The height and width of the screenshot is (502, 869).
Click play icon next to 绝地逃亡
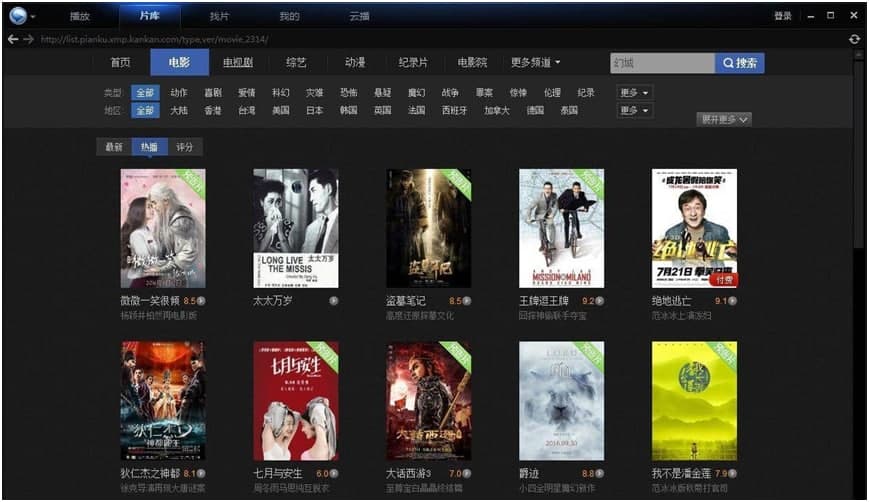[x=733, y=301]
